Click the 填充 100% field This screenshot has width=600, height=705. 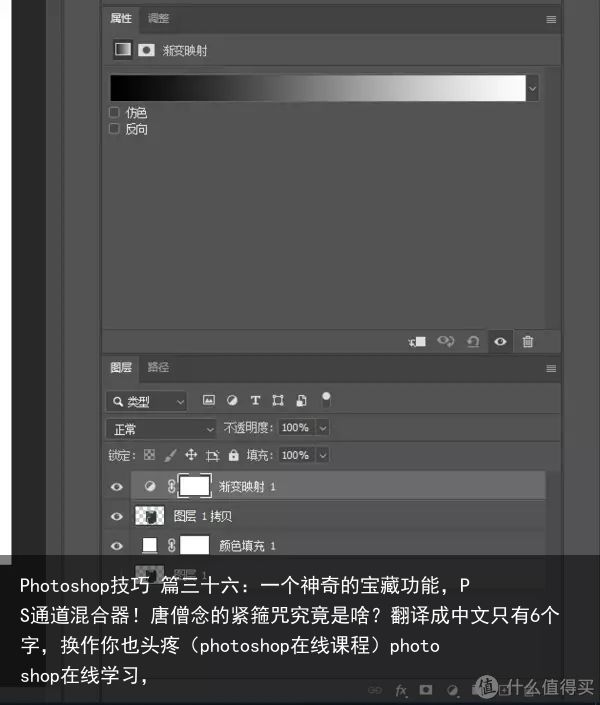[x=296, y=455]
